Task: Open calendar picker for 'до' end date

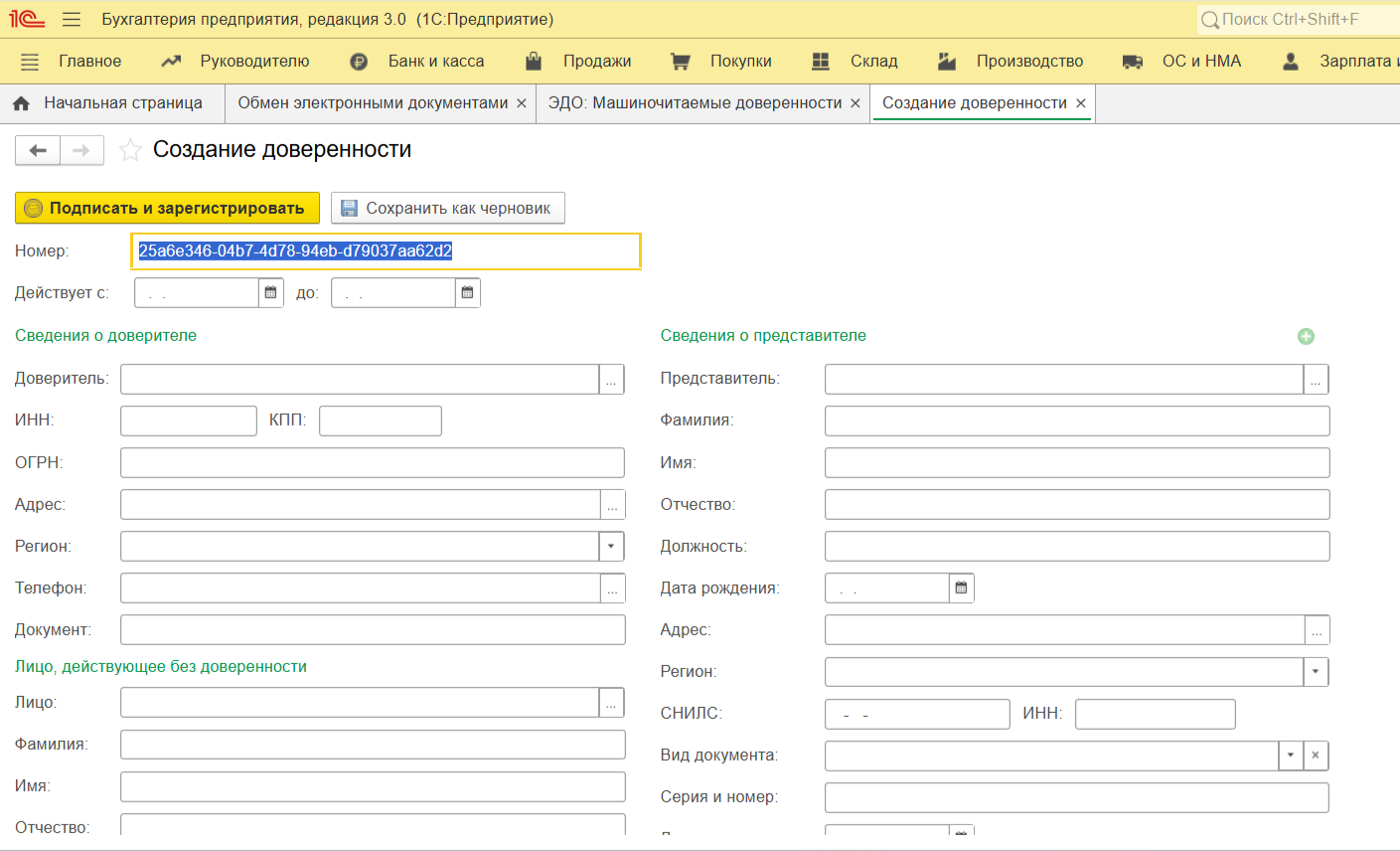Action: 467,293
